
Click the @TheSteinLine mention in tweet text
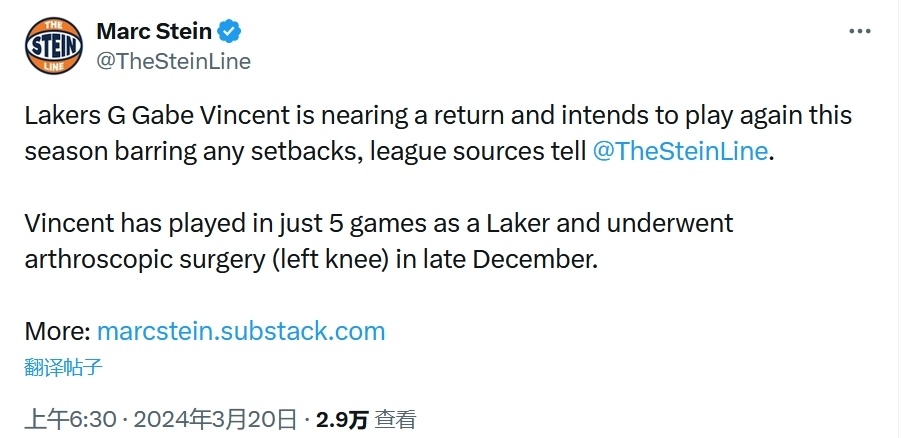tap(682, 151)
